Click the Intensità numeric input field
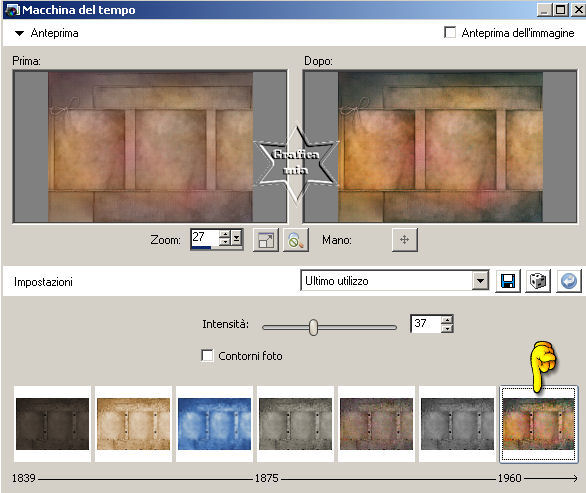 (426, 323)
